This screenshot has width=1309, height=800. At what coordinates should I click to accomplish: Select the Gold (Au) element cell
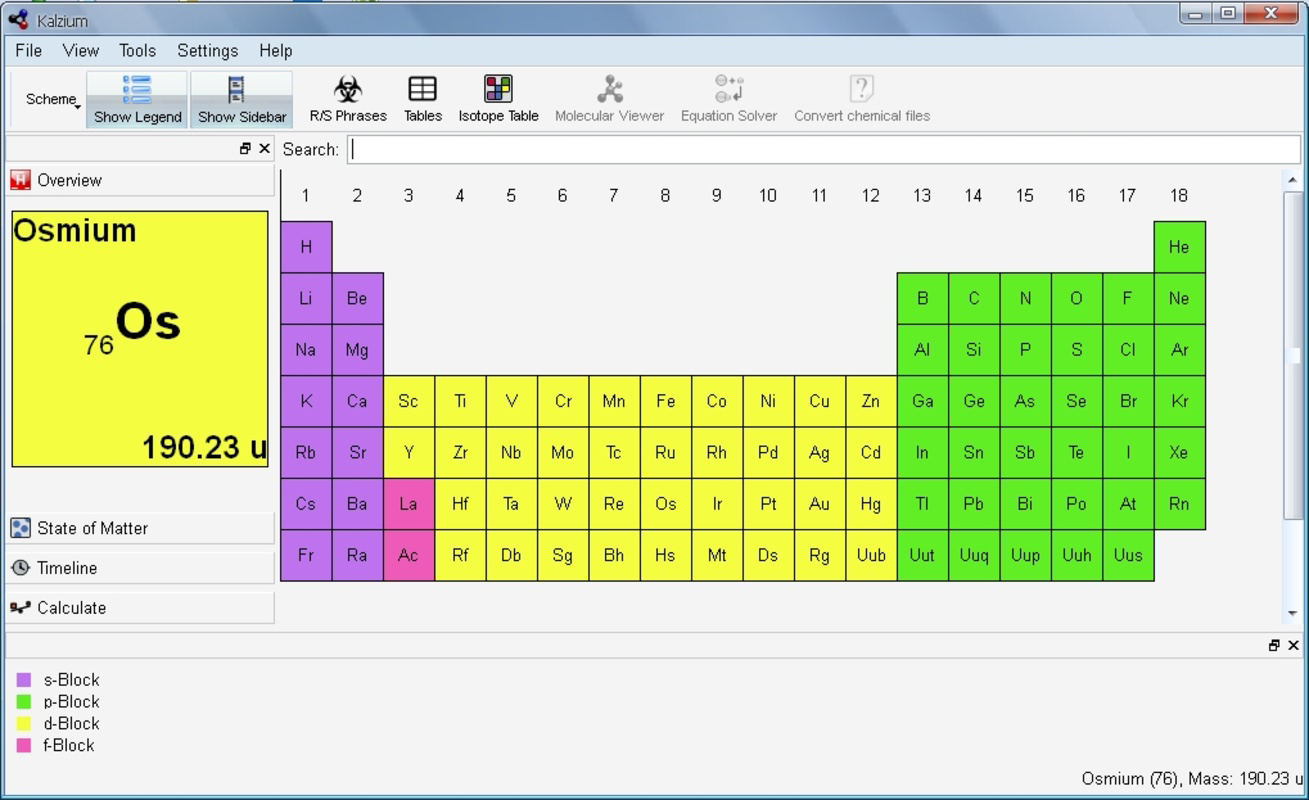819,504
